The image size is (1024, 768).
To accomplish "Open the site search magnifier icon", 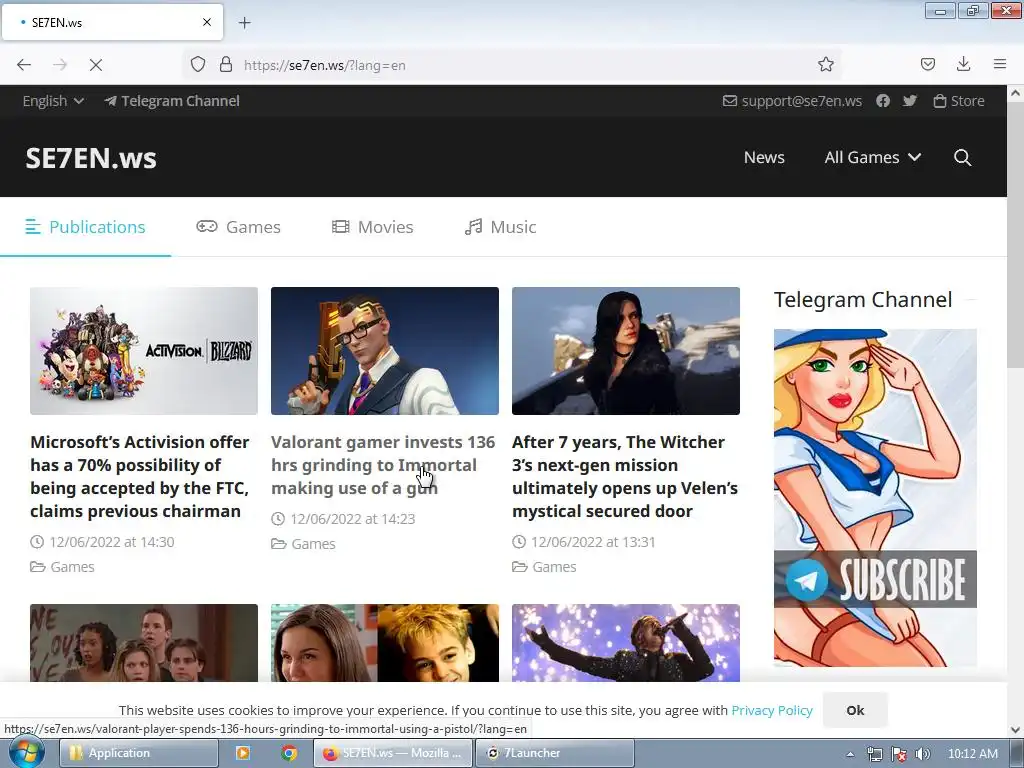I will pyautogui.click(x=962, y=157).
